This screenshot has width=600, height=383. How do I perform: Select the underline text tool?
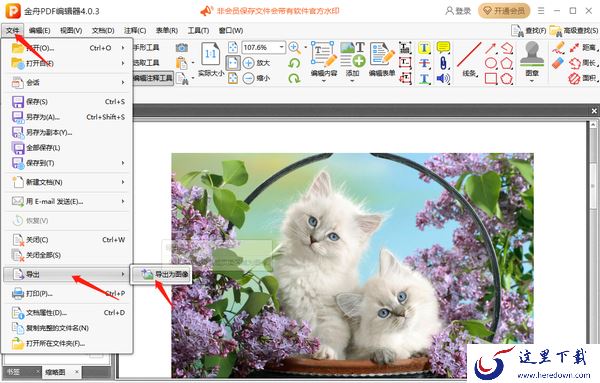tap(424, 78)
